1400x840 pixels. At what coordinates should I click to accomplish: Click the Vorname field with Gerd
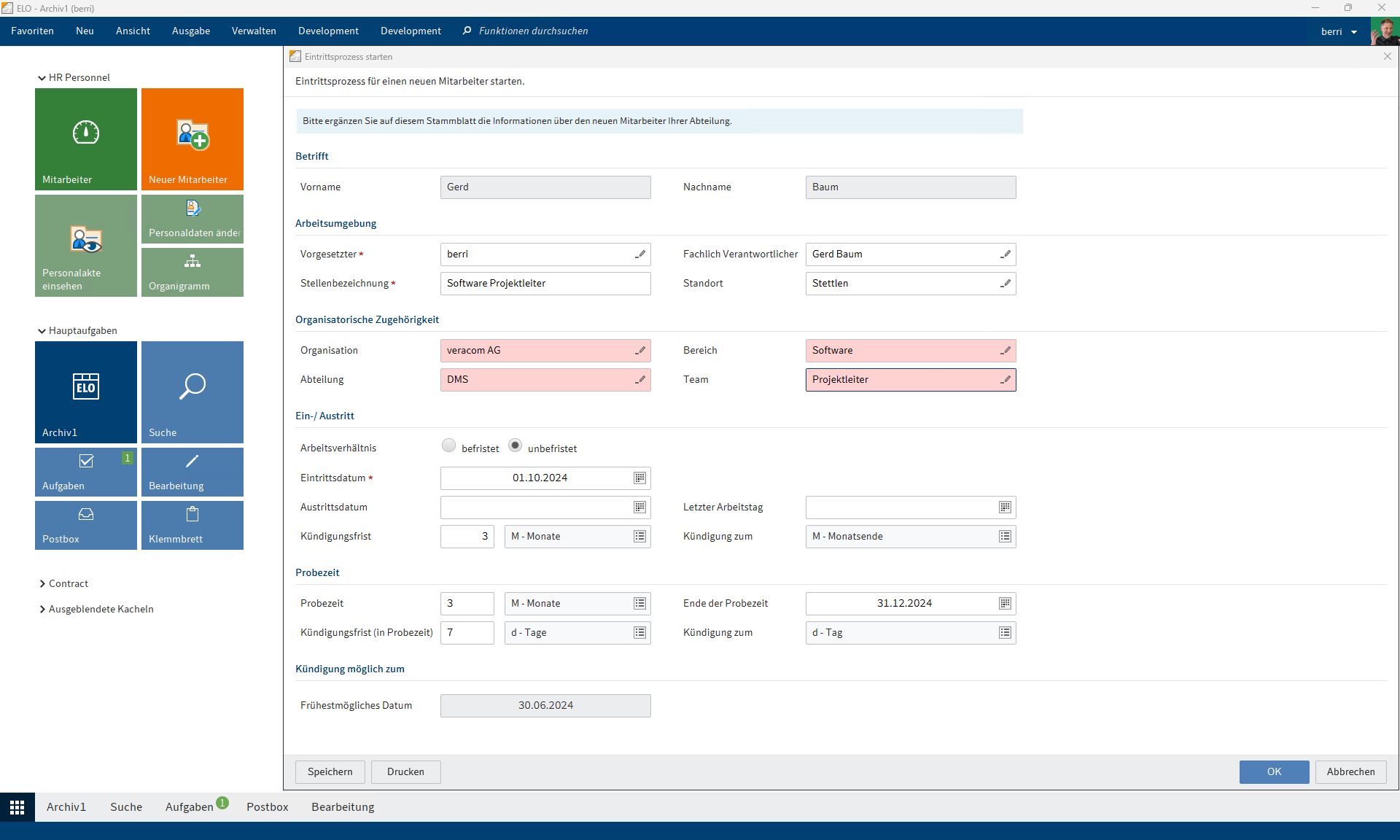tap(545, 187)
